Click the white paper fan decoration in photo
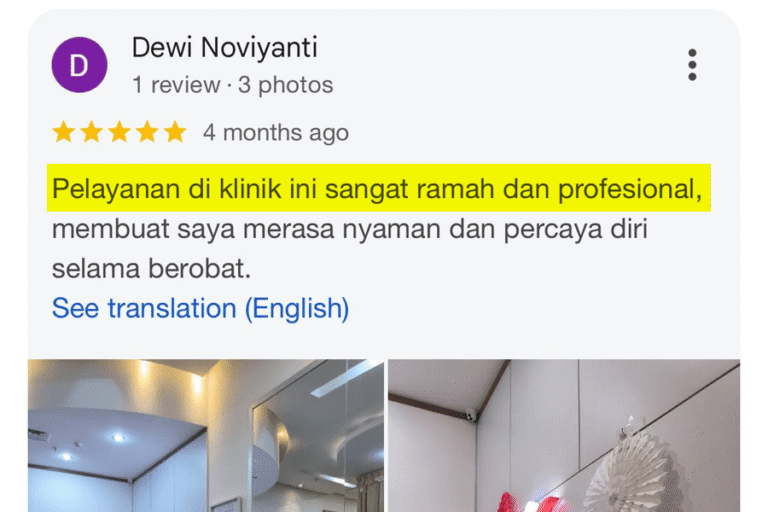 tap(632, 468)
